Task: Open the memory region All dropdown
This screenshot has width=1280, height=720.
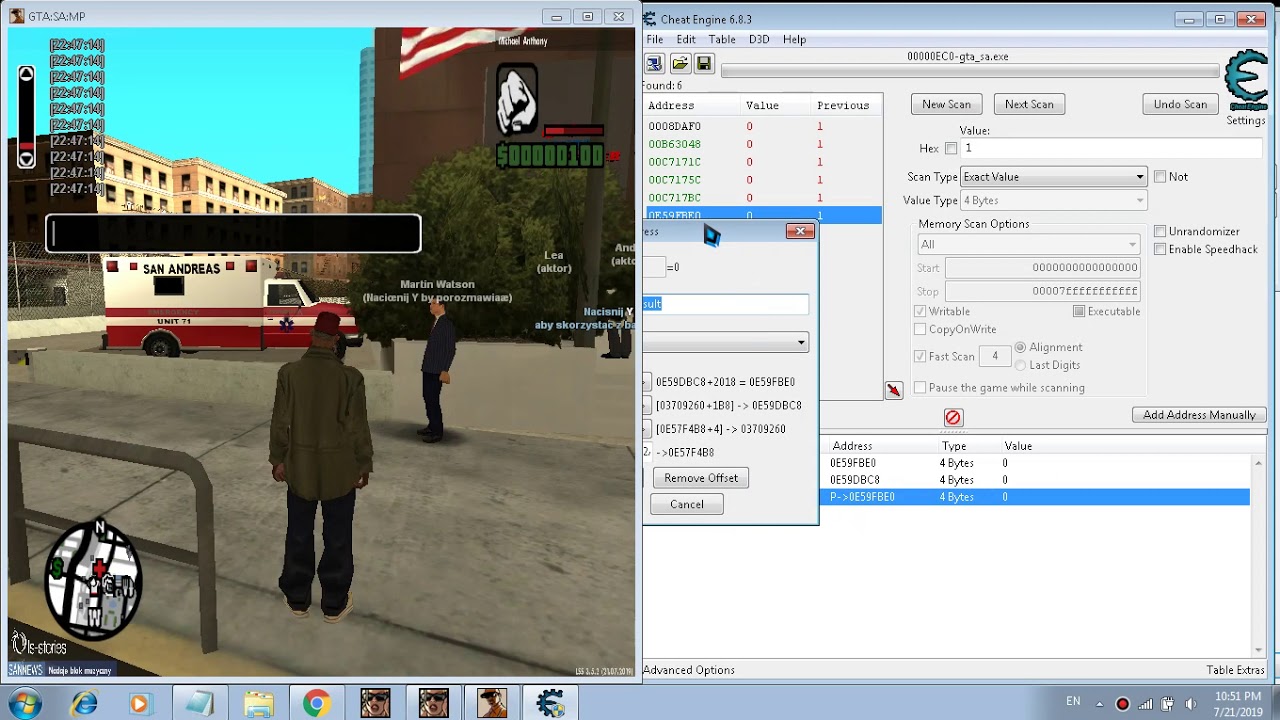Action: click(1029, 245)
